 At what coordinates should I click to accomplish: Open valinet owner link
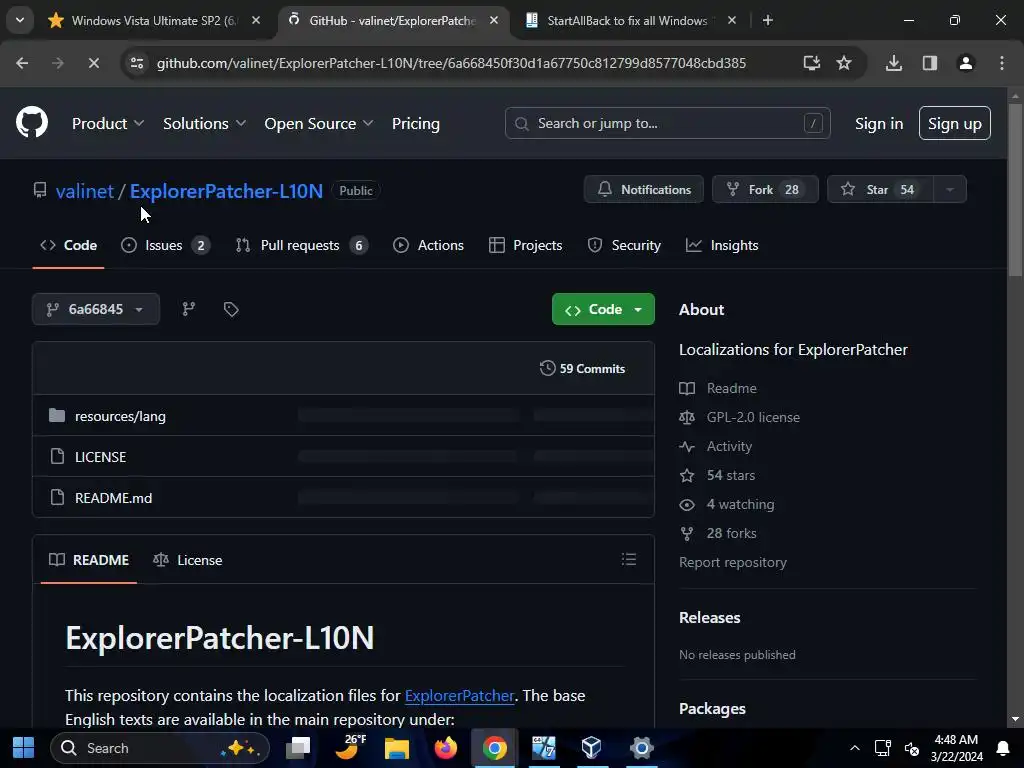coord(84,191)
